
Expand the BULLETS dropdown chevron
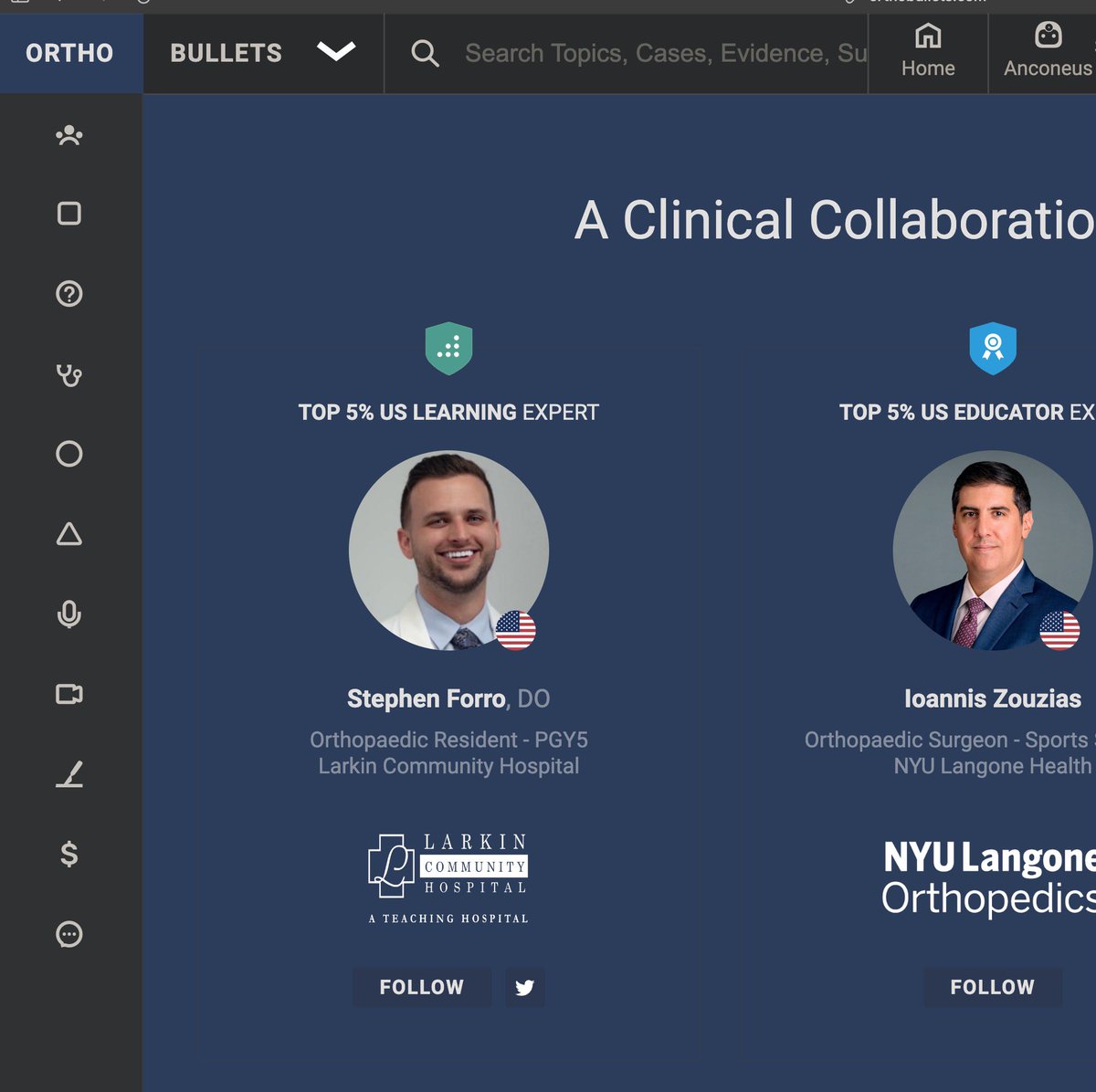[336, 52]
